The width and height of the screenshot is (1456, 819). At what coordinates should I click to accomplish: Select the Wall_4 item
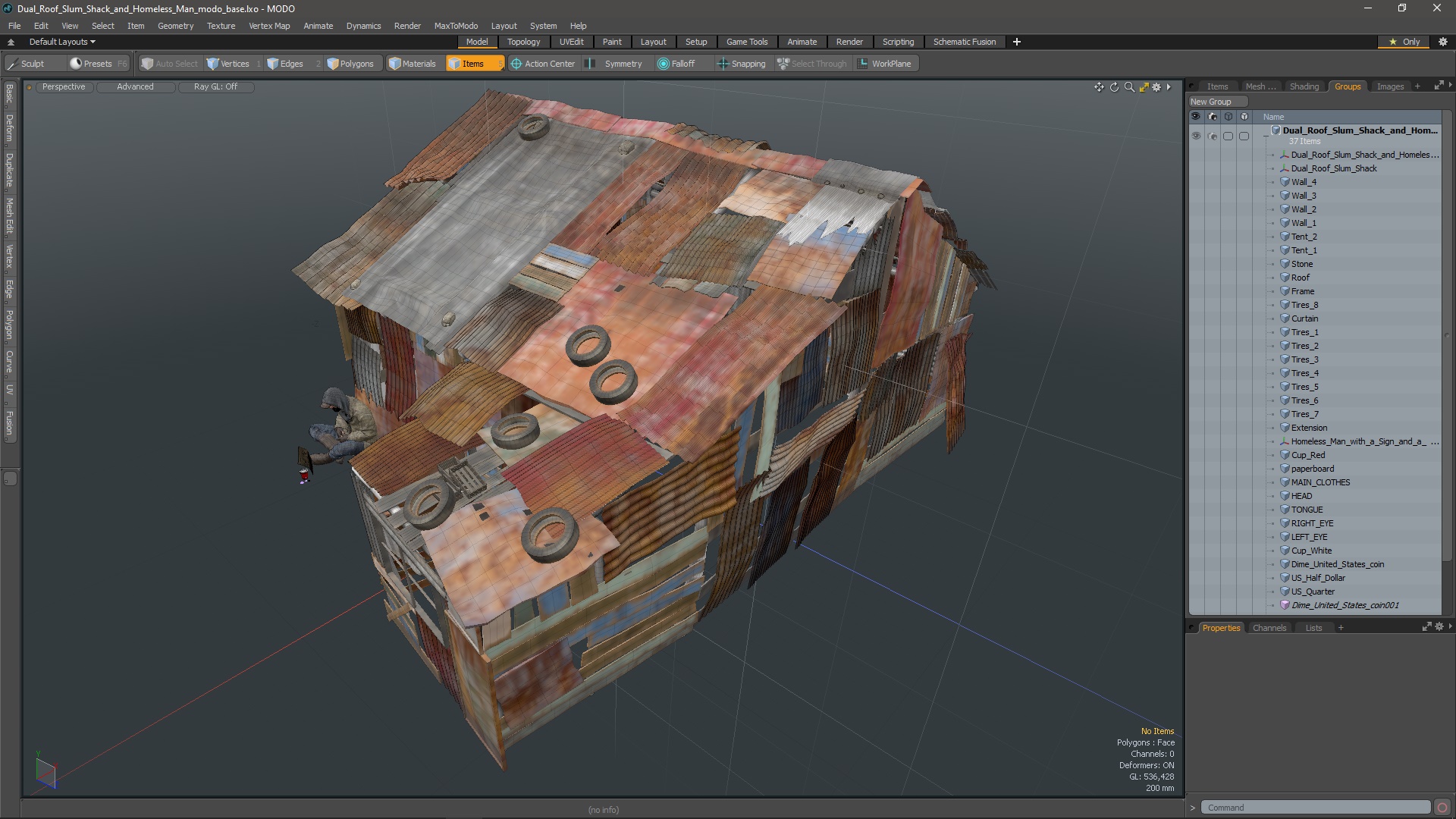(x=1304, y=182)
